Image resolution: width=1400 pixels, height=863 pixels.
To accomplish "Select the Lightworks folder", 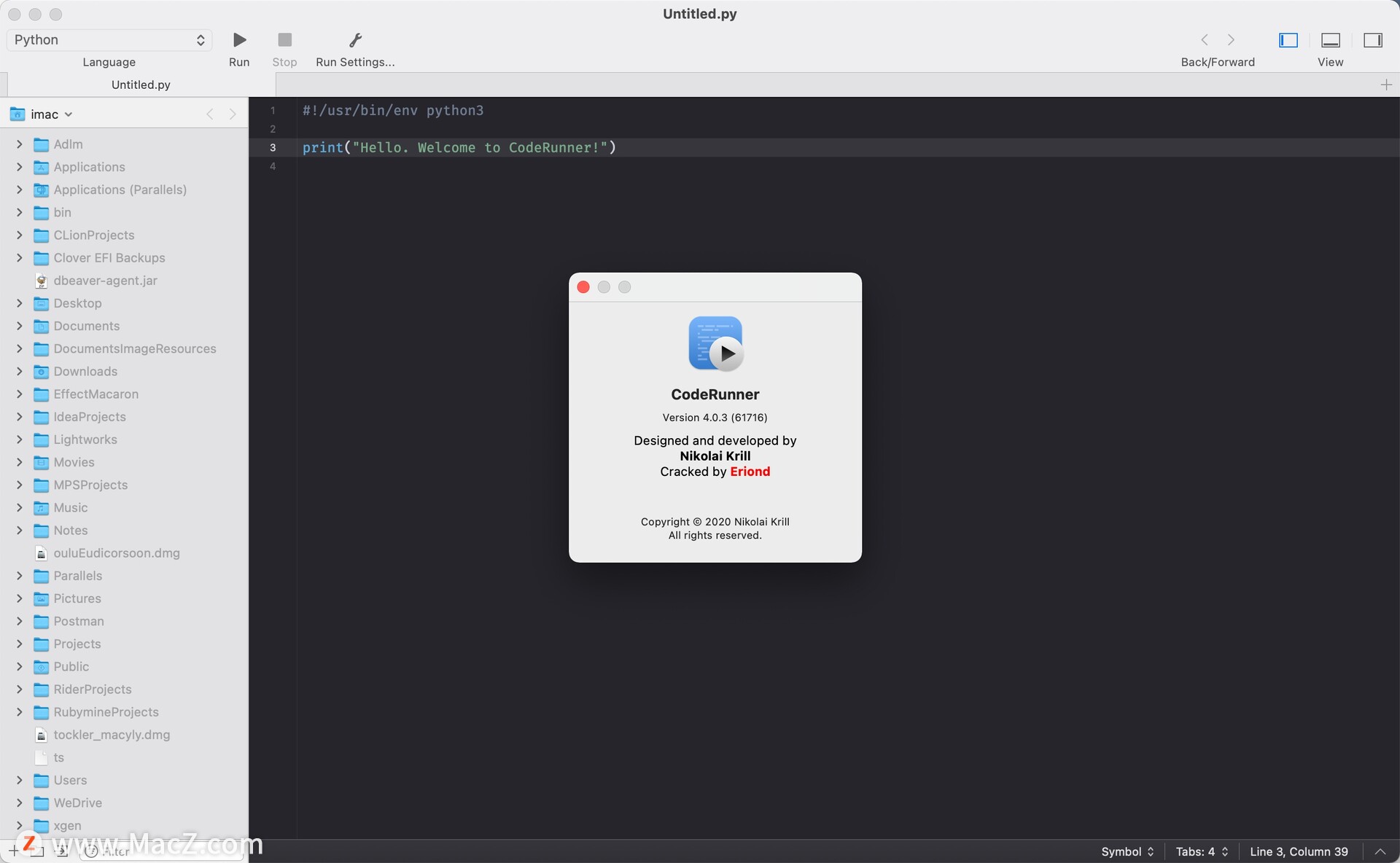I will [x=85, y=440].
